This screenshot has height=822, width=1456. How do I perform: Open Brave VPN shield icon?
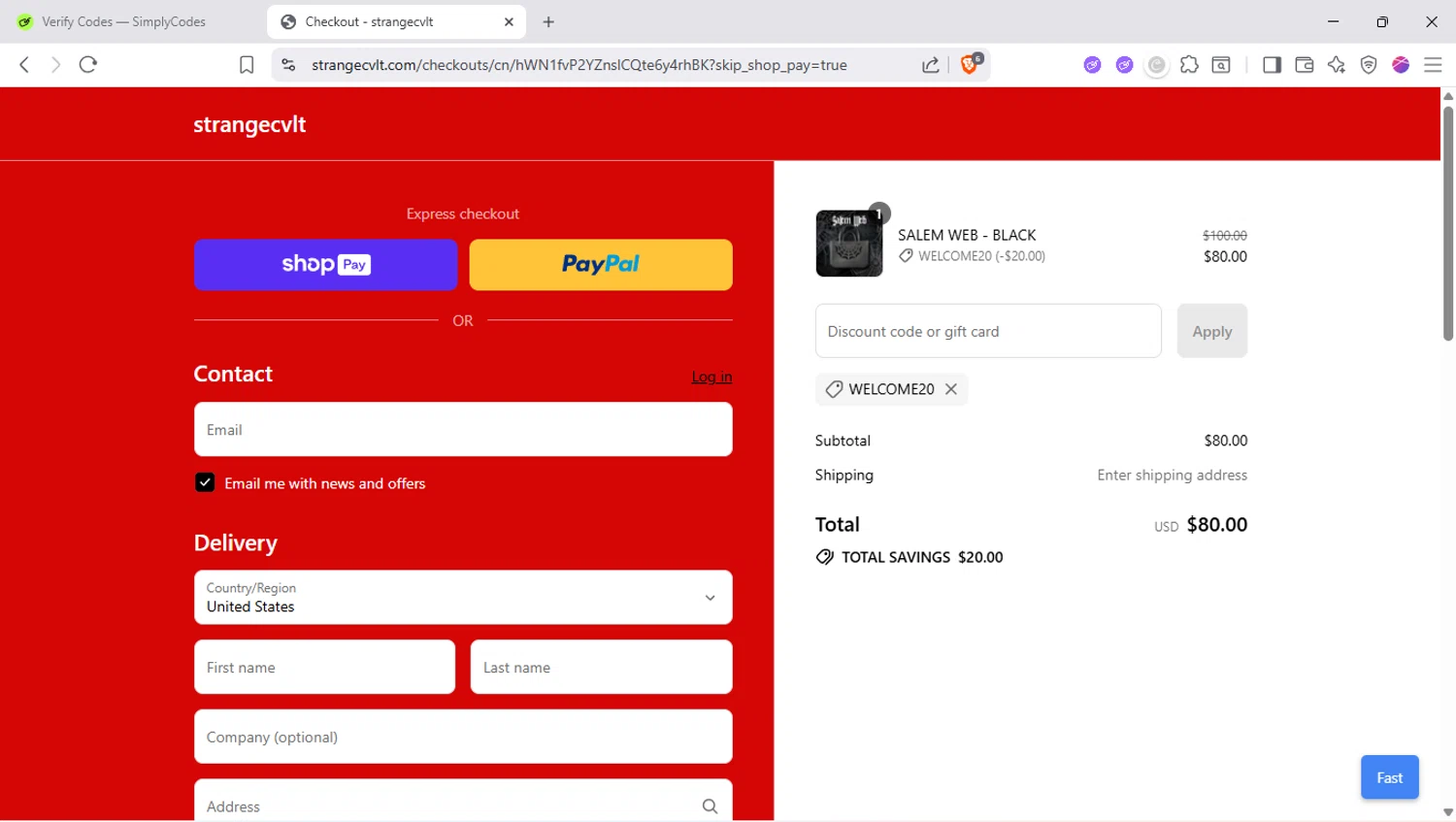[1369, 65]
